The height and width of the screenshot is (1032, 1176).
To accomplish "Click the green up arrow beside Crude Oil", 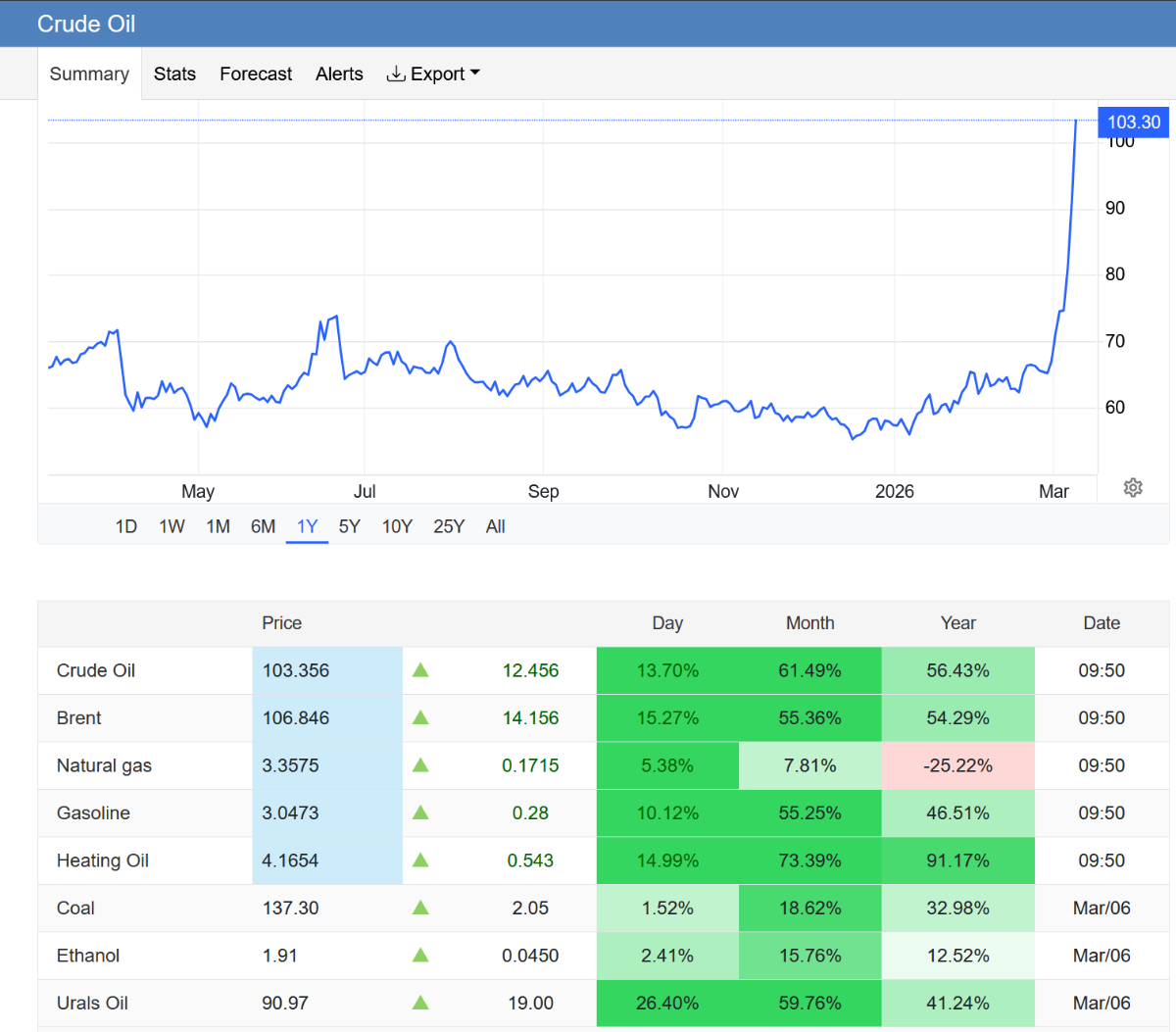I will 420,670.
